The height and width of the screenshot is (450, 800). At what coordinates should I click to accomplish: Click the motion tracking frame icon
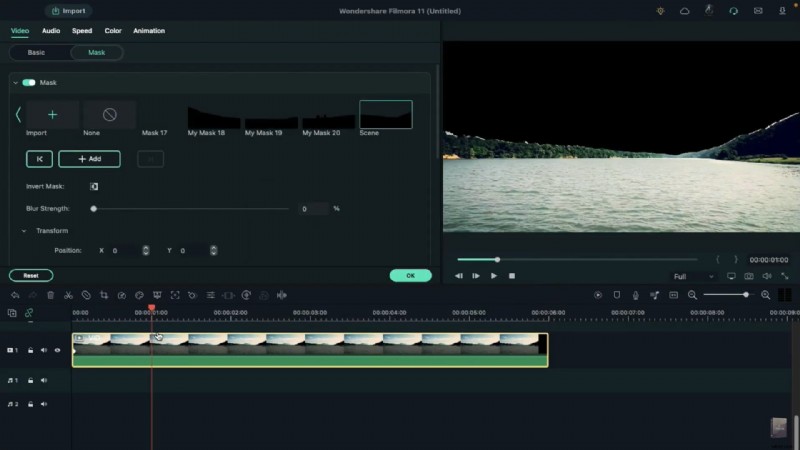coord(175,295)
